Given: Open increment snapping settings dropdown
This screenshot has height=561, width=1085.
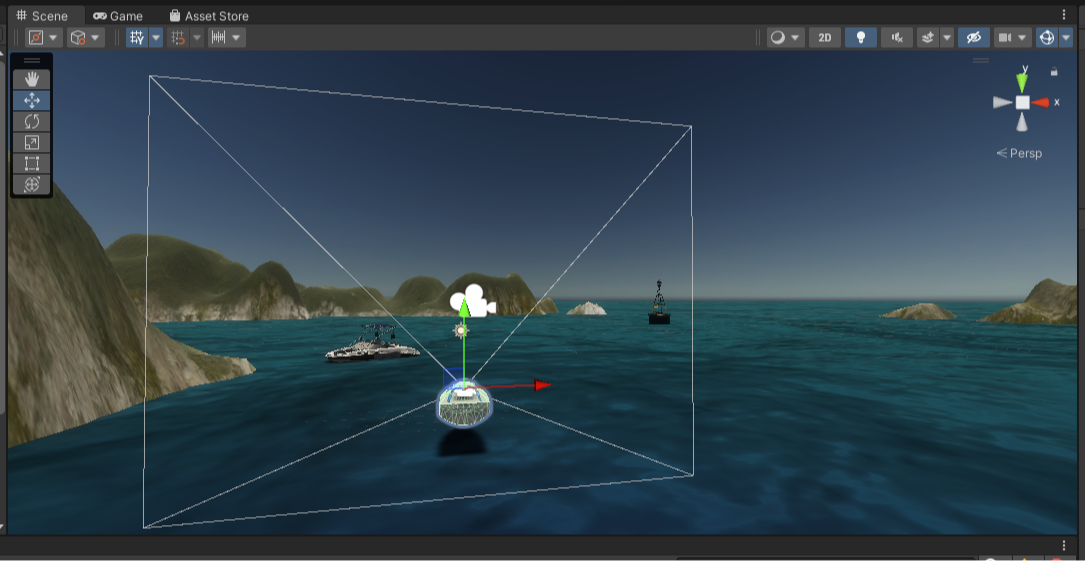Looking at the screenshot, I should (x=227, y=37).
